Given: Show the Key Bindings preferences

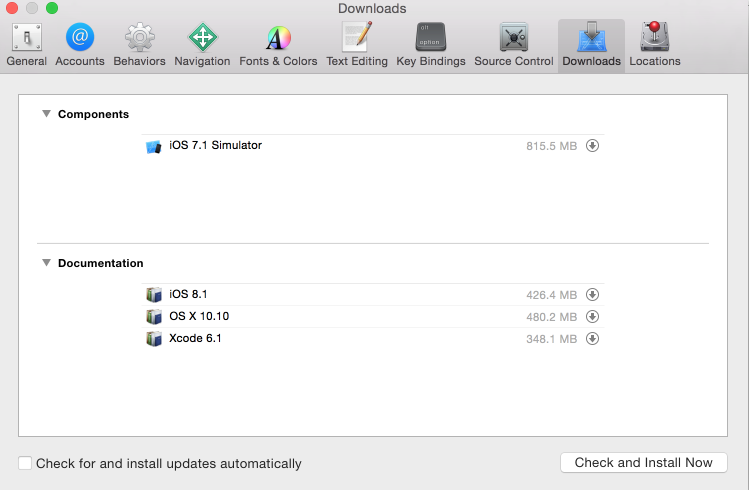Looking at the screenshot, I should coord(431,45).
